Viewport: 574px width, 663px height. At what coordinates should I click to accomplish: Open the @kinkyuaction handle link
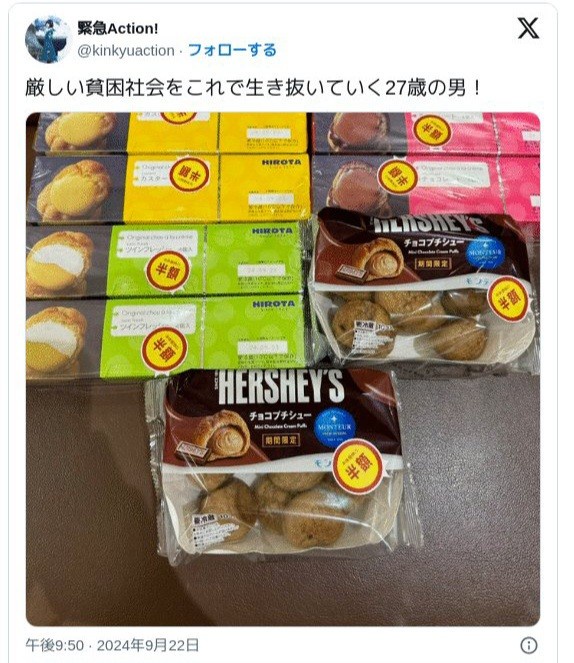click(x=126, y=50)
